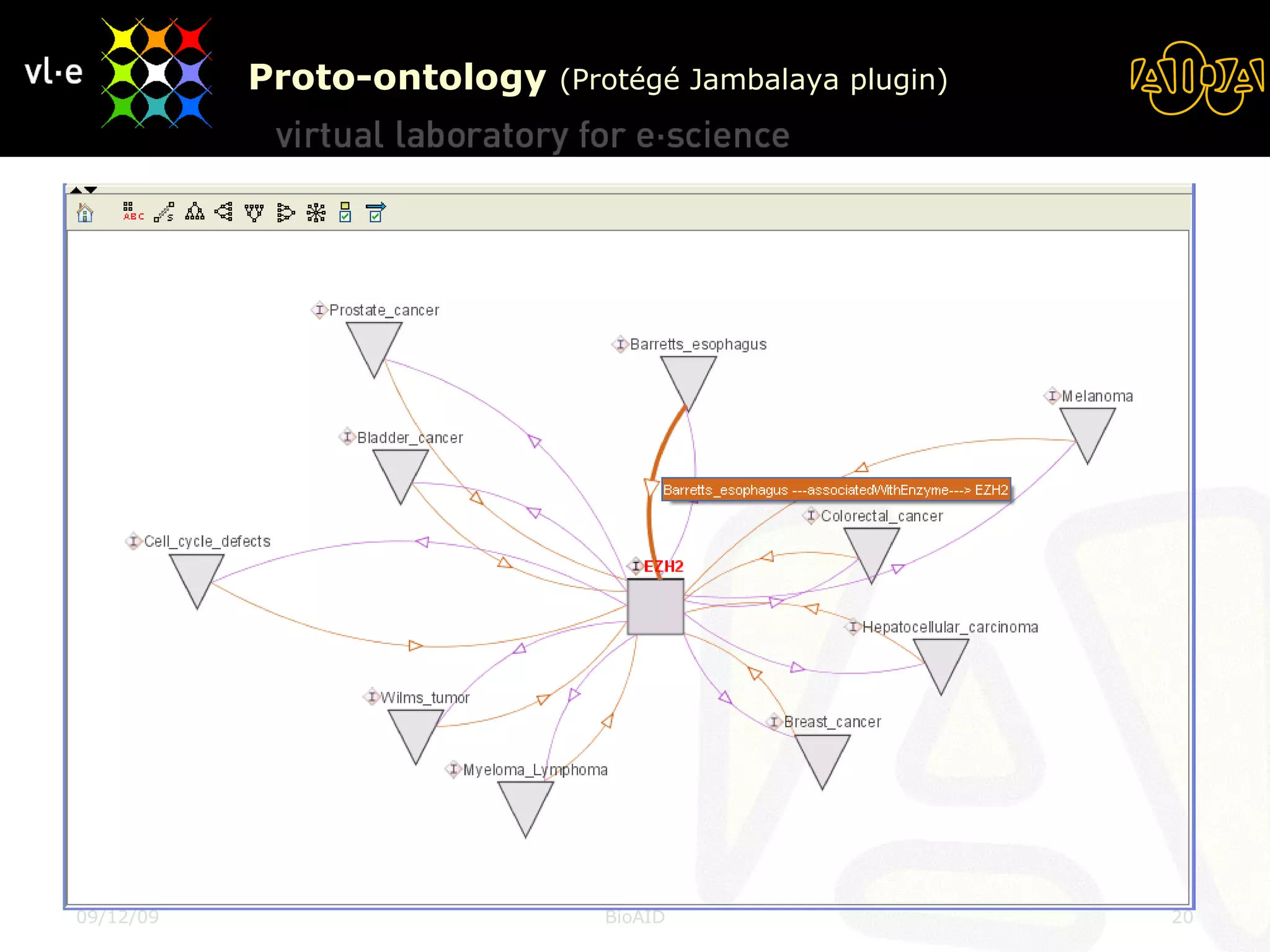Image resolution: width=1270 pixels, height=952 pixels.
Task: Click the instance icon beside Barretts_esophagus
Action: (x=620, y=344)
